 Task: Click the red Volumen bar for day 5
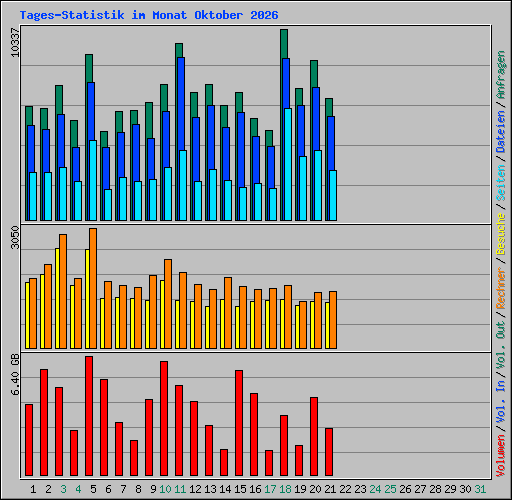tap(89, 416)
